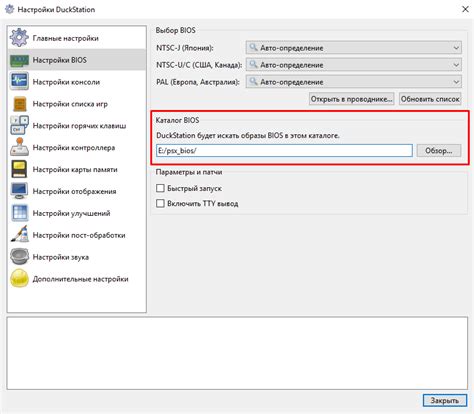Image resolution: width=474 pixels, height=414 pixels.
Task: Click the DuckStation title bar gear icon
Action: coord(9,9)
